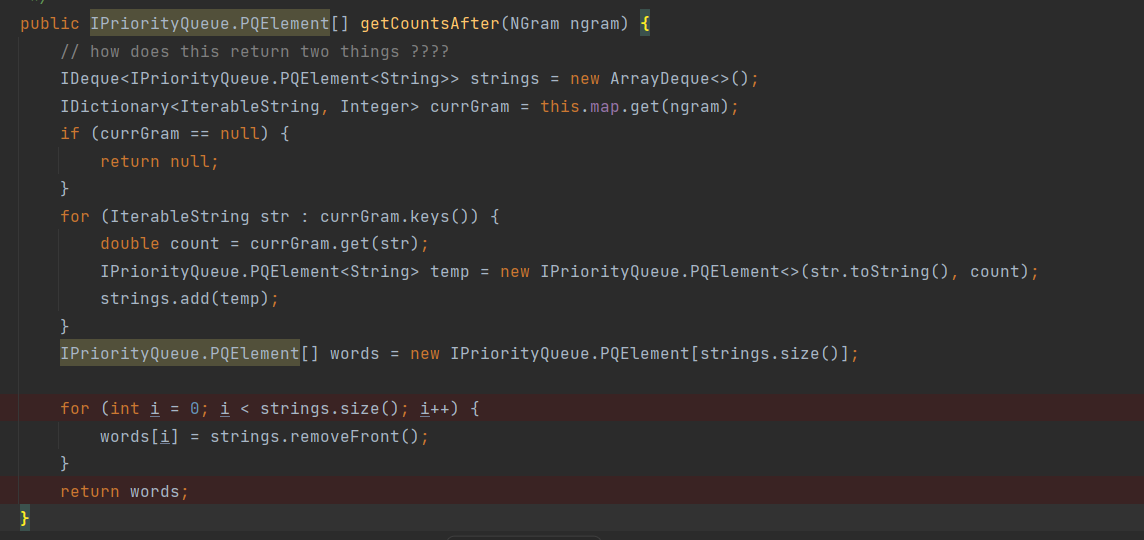Click the Integer type argument
This screenshot has width=1144, height=540.
[x=374, y=107]
